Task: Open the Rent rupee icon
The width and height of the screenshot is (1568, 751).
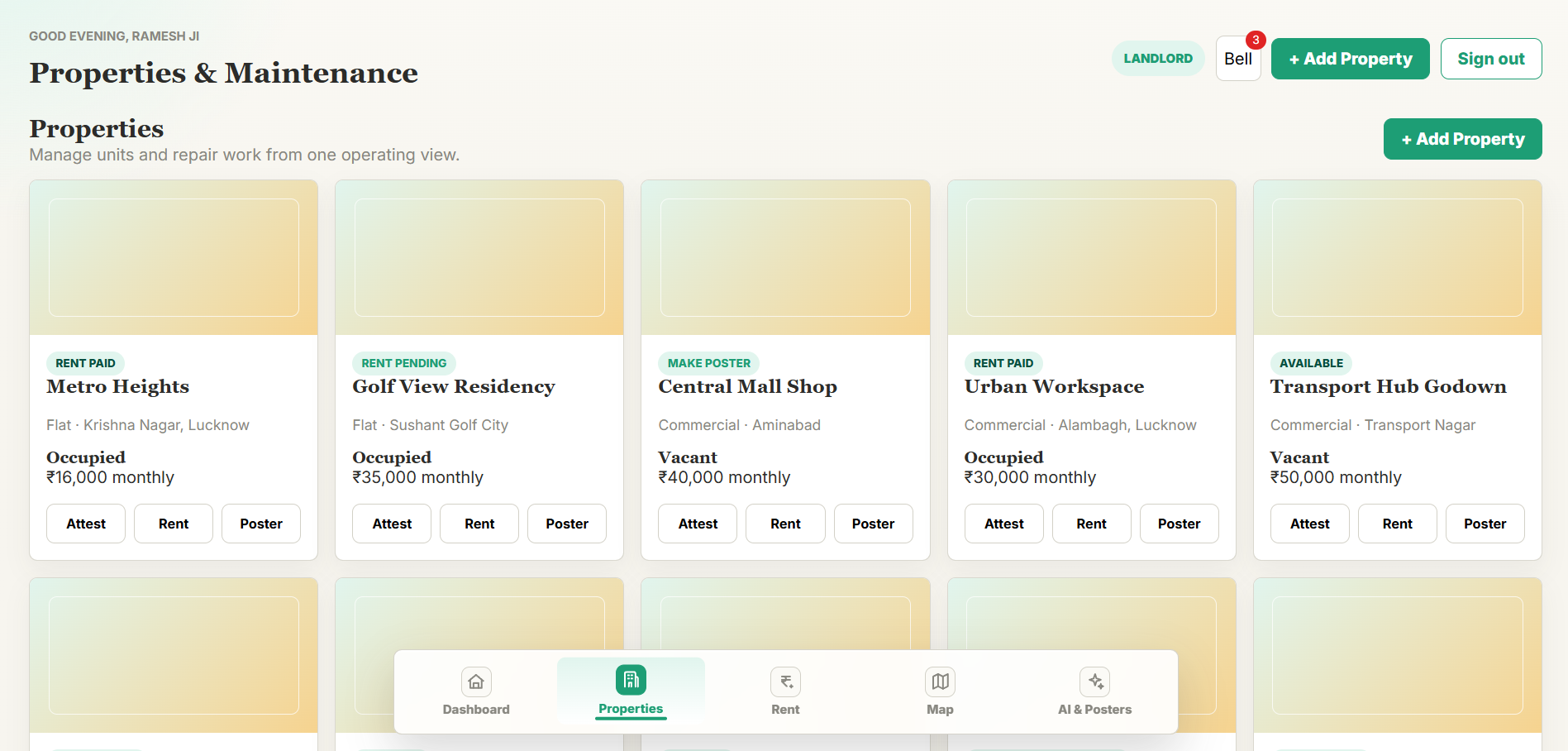Action: 785,682
